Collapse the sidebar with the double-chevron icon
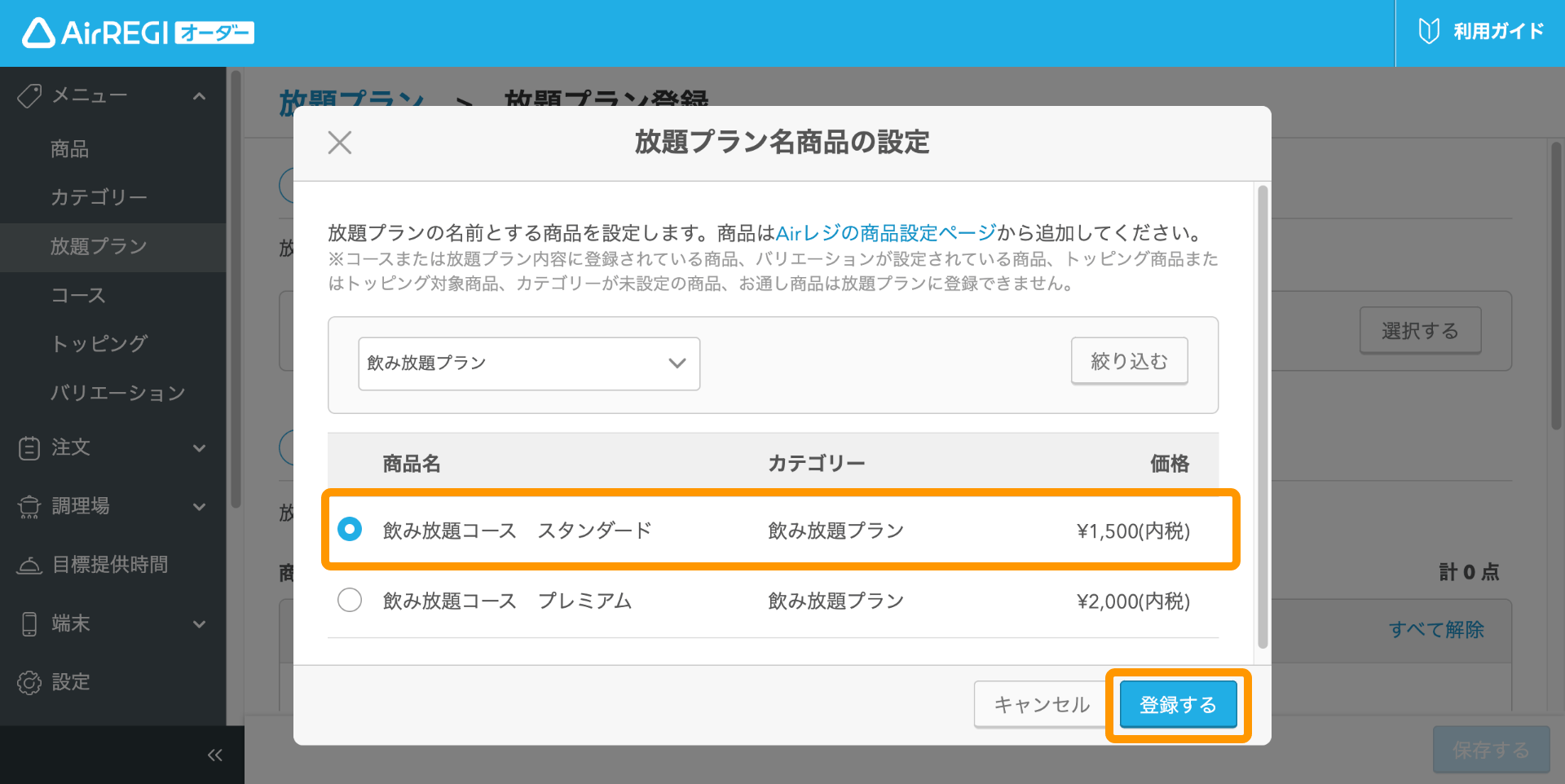The height and width of the screenshot is (784, 1565). [214, 755]
